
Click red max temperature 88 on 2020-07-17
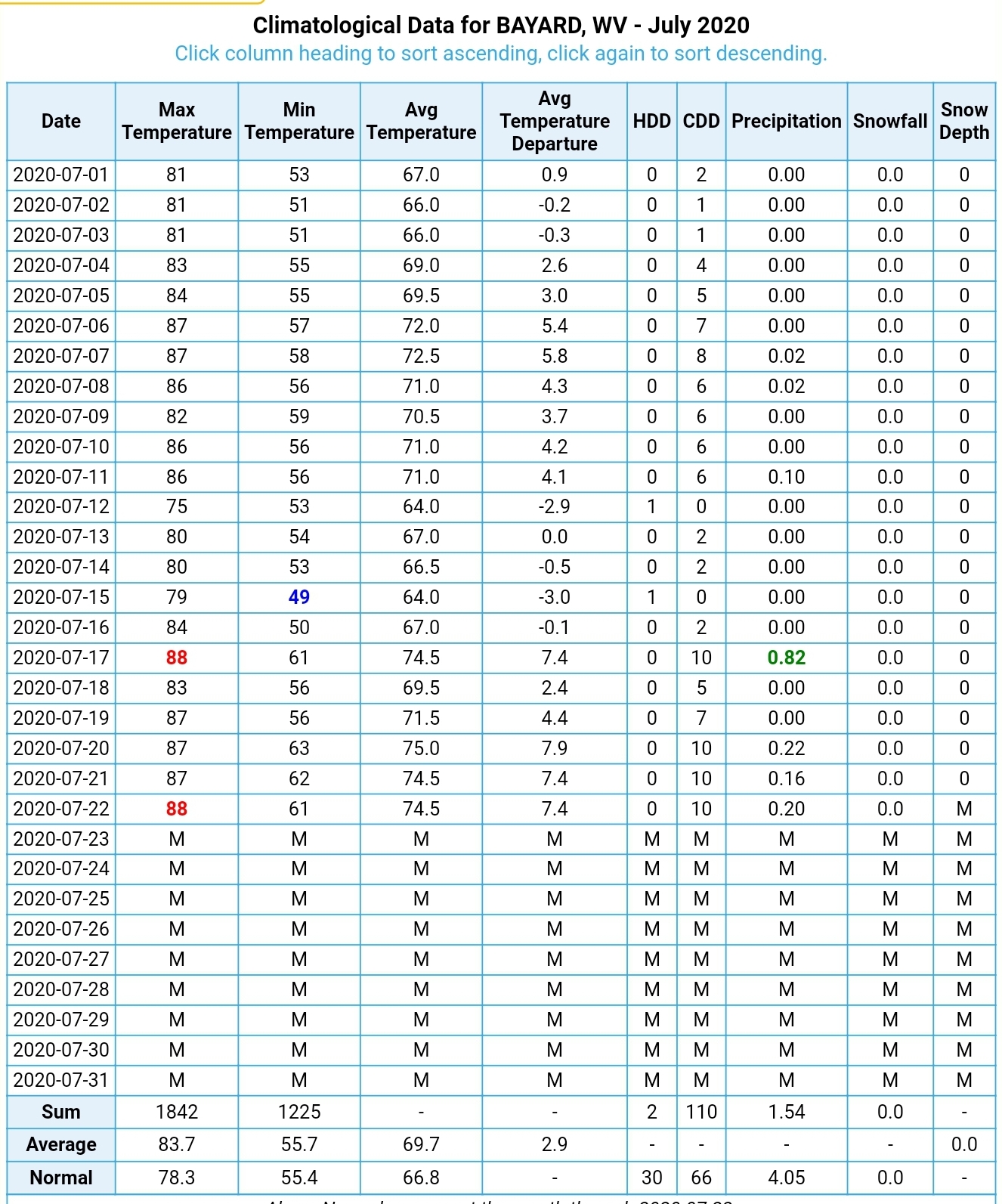(x=177, y=658)
